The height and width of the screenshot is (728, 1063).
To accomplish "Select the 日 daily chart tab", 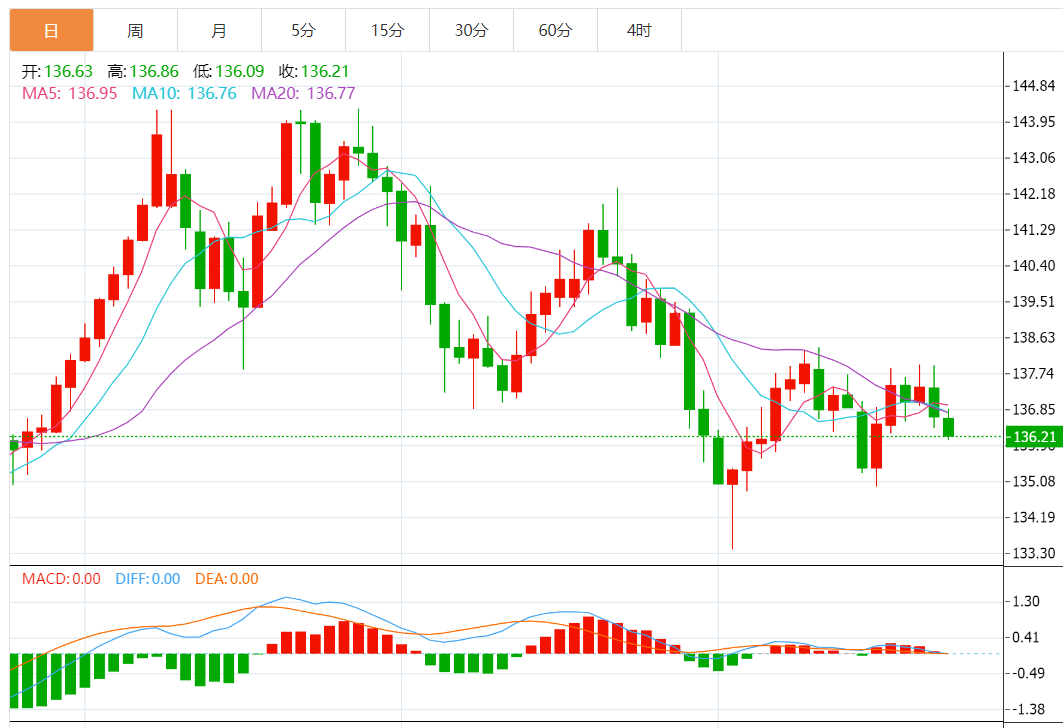I will tap(52, 31).
